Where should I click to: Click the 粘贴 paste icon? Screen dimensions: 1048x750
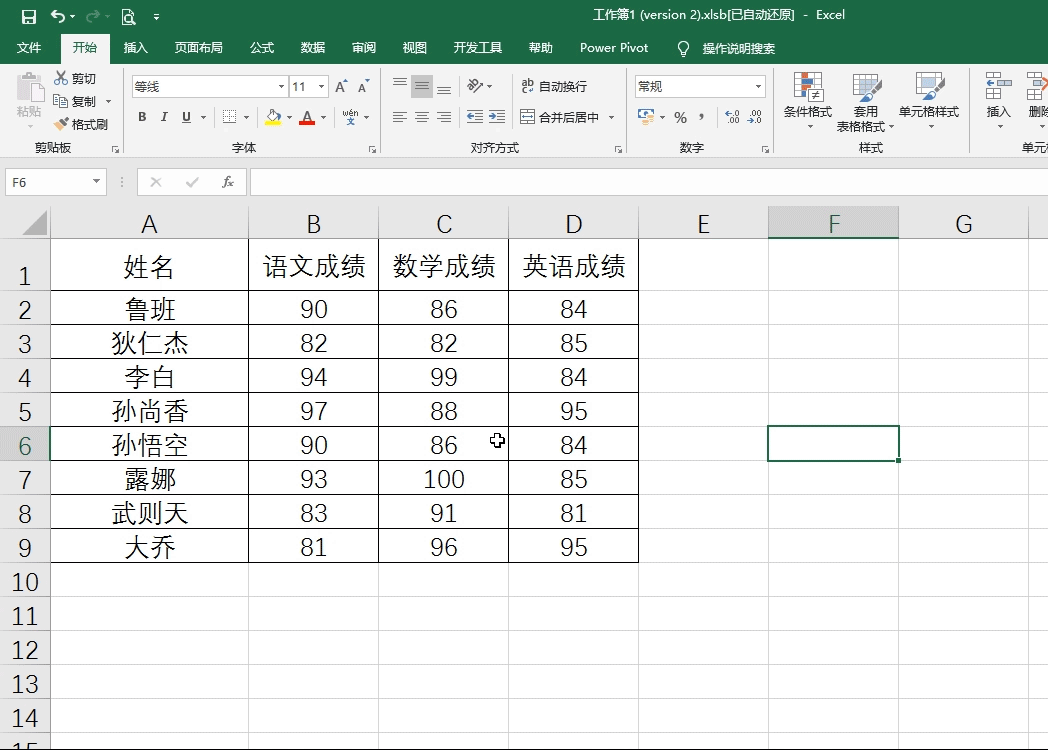pyautogui.click(x=29, y=88)
